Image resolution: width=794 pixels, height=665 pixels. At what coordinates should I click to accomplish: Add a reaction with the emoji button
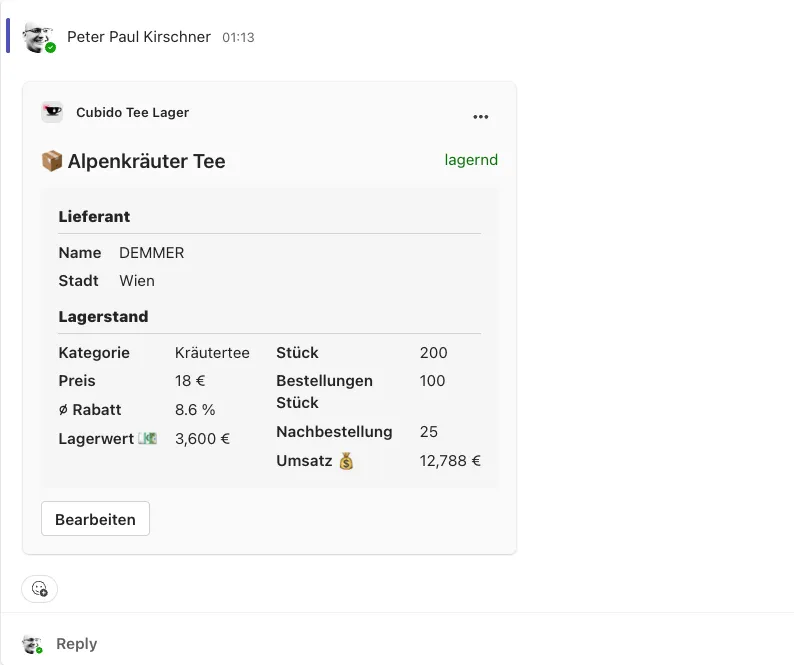[40, 588]
